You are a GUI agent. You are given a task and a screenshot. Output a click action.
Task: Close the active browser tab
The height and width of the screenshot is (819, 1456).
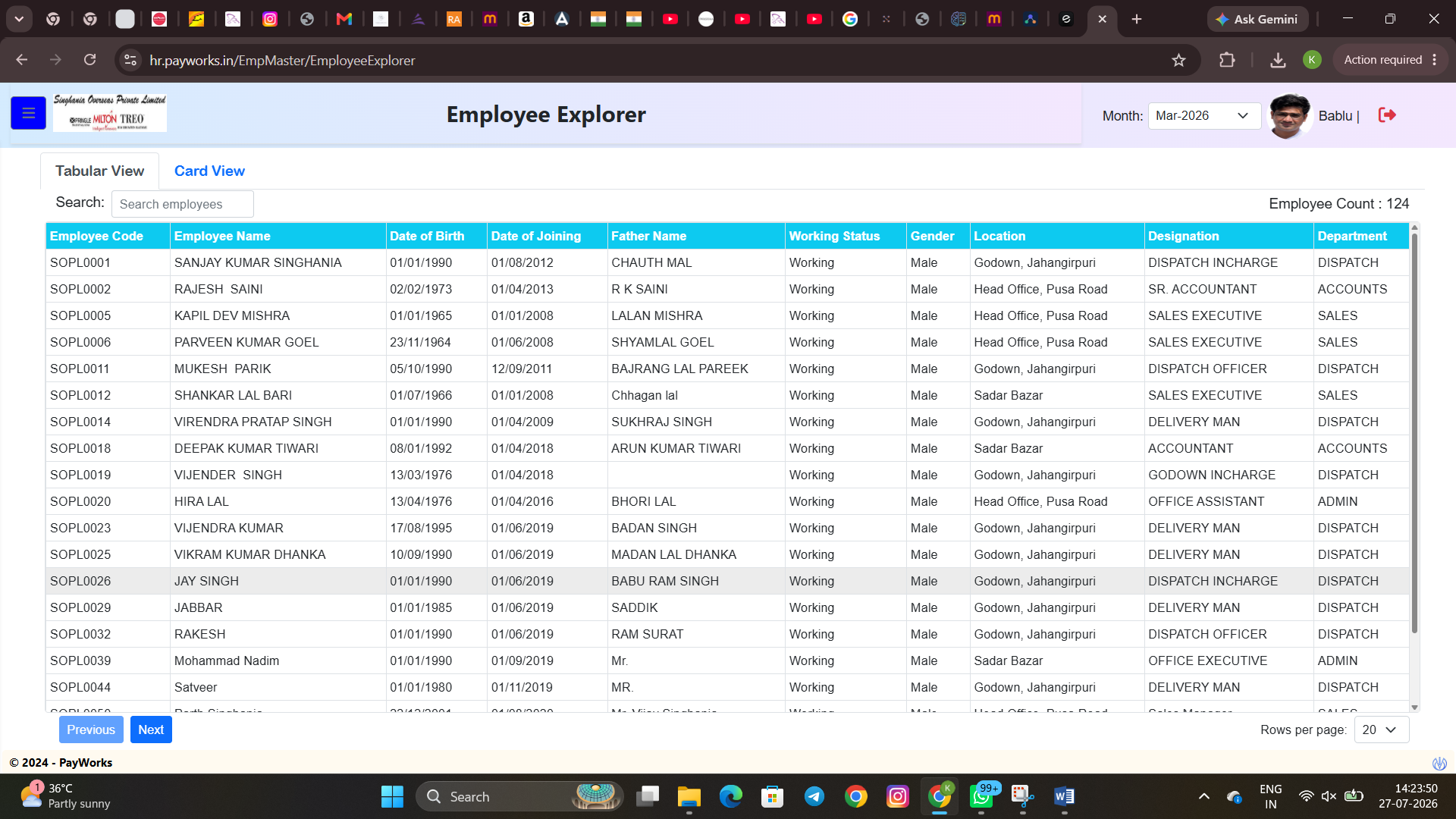(1102, 19)
